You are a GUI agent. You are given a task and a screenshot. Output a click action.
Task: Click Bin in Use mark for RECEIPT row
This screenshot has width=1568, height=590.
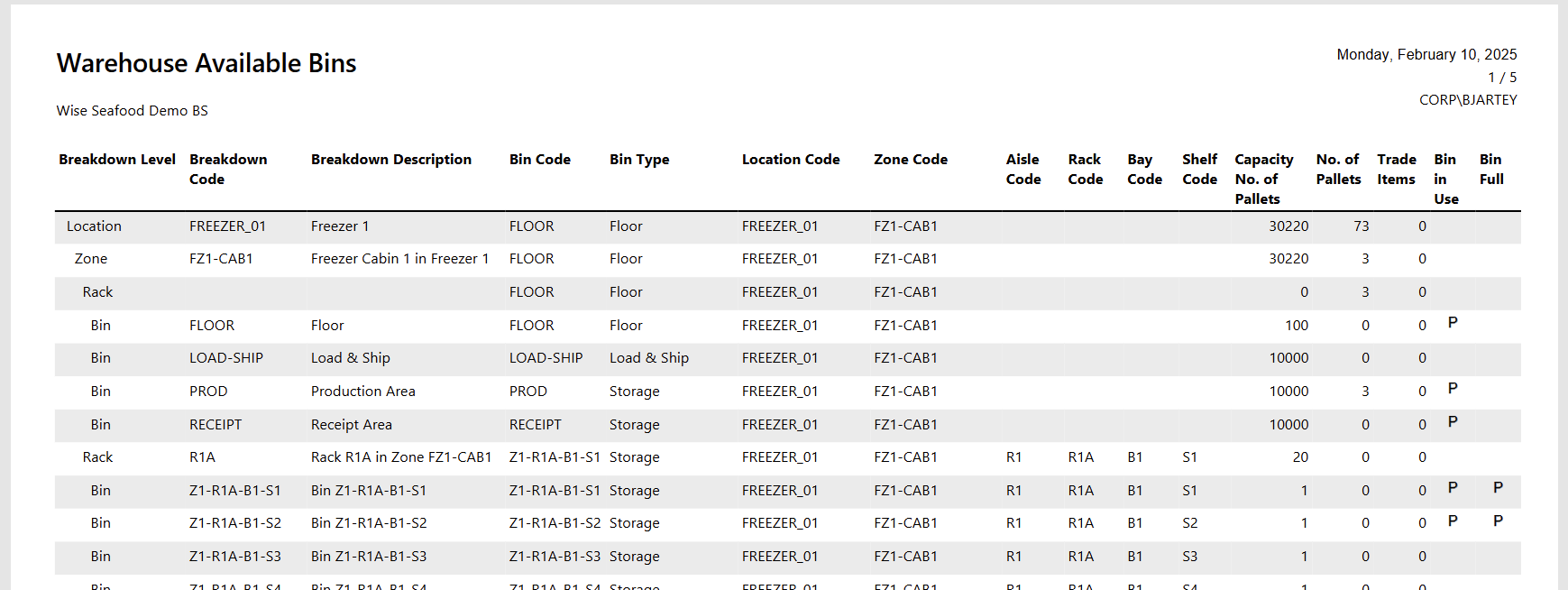click(1453, 422)
